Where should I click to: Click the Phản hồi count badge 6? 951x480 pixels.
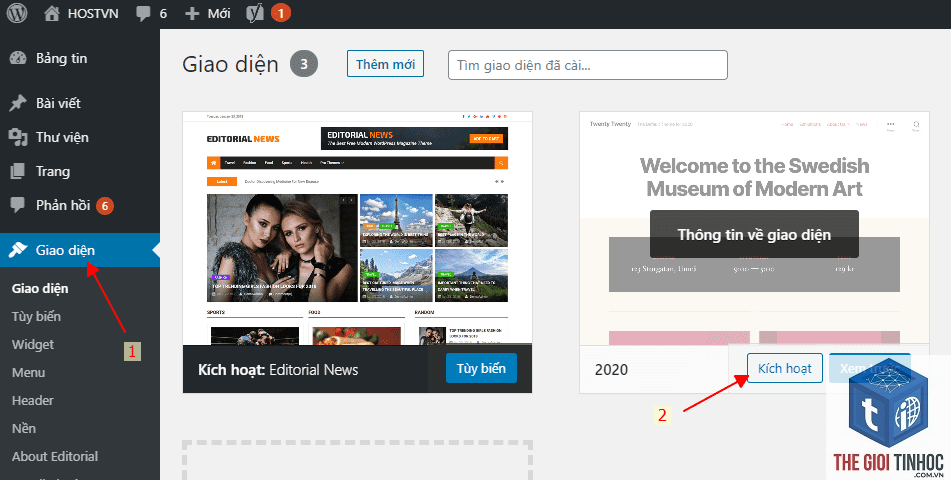coord(105,206)
